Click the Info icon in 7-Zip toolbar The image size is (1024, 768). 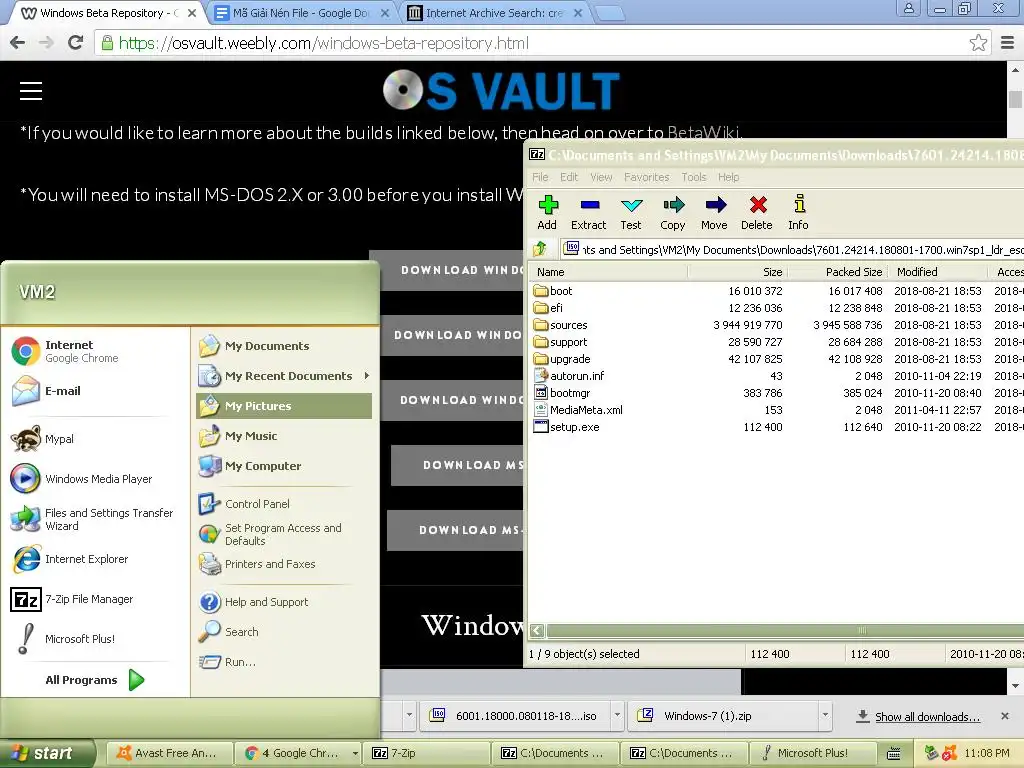798,213
